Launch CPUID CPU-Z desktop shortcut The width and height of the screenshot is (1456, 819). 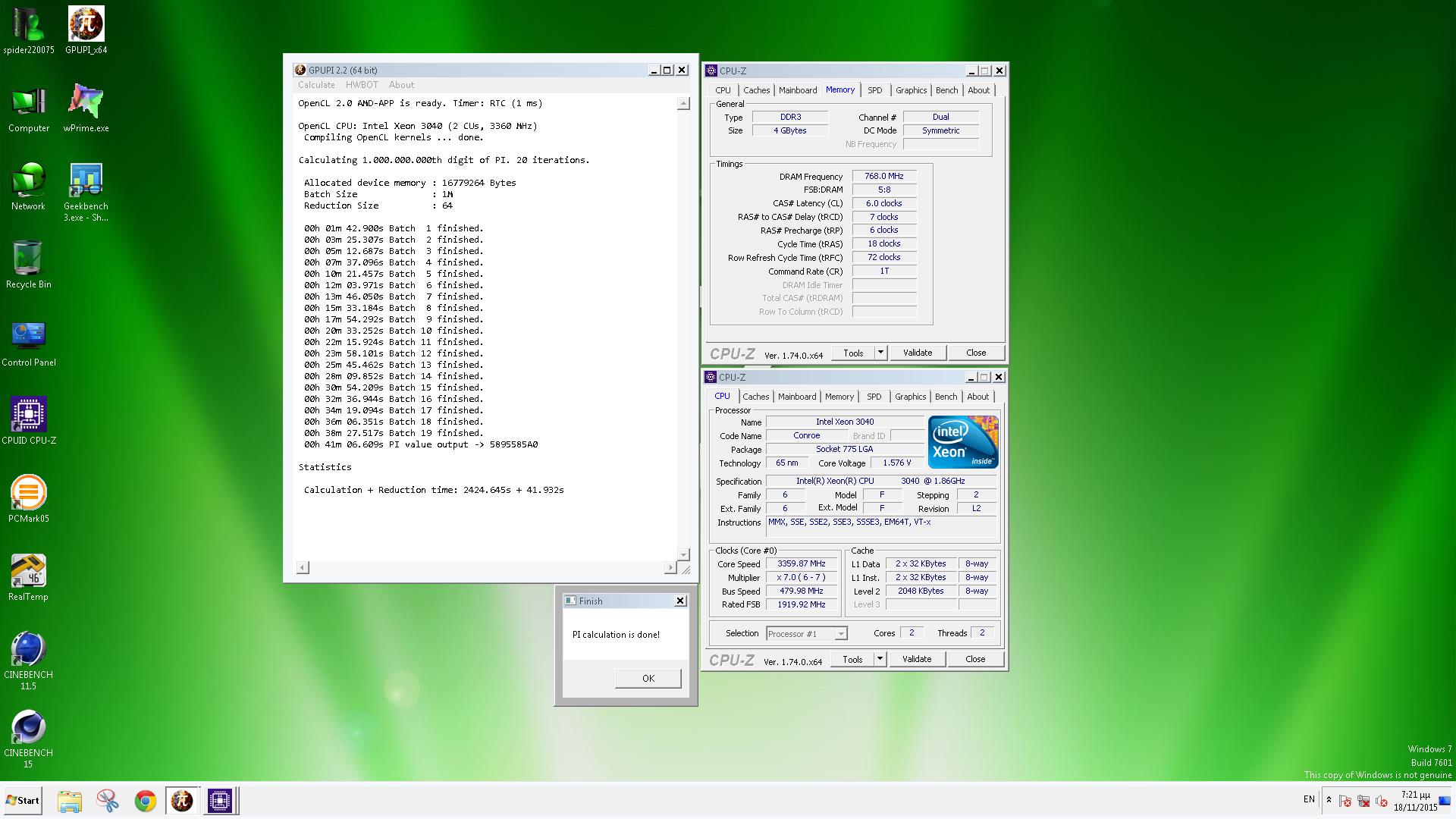tap(29, 422)
